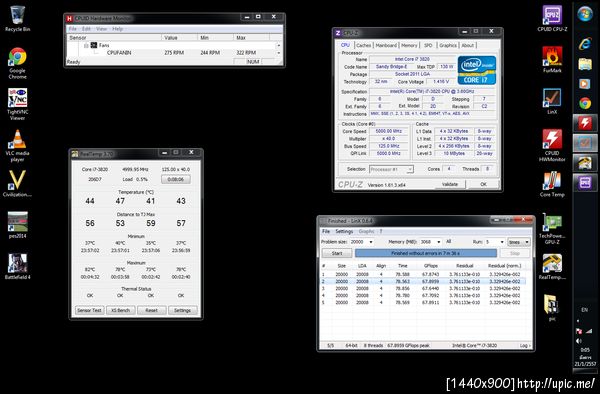Open View menu in HWMonitor
The image size is (600, 394).
[x=101, y=29]
